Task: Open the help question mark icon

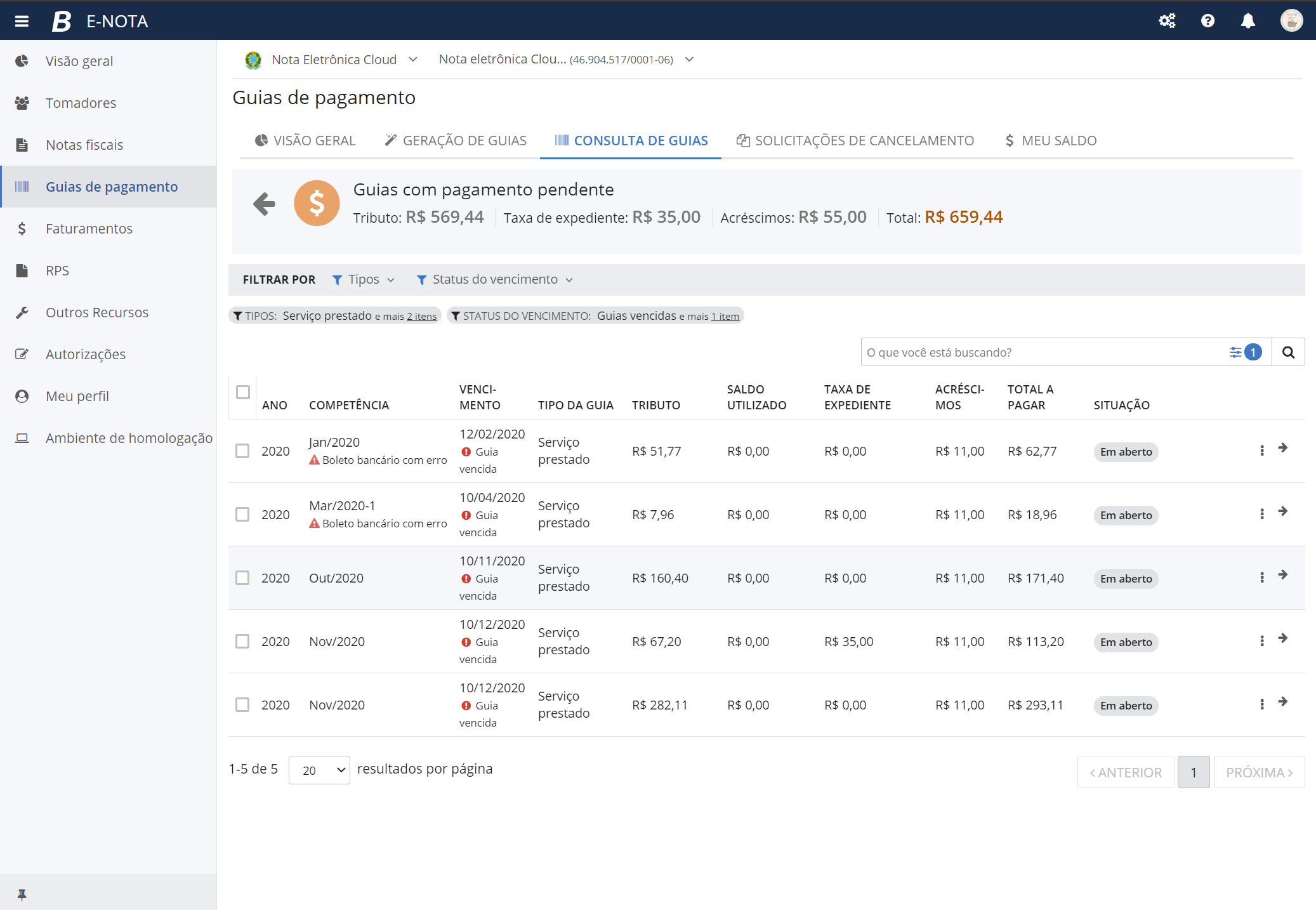Action: (x=1207, y=21)
